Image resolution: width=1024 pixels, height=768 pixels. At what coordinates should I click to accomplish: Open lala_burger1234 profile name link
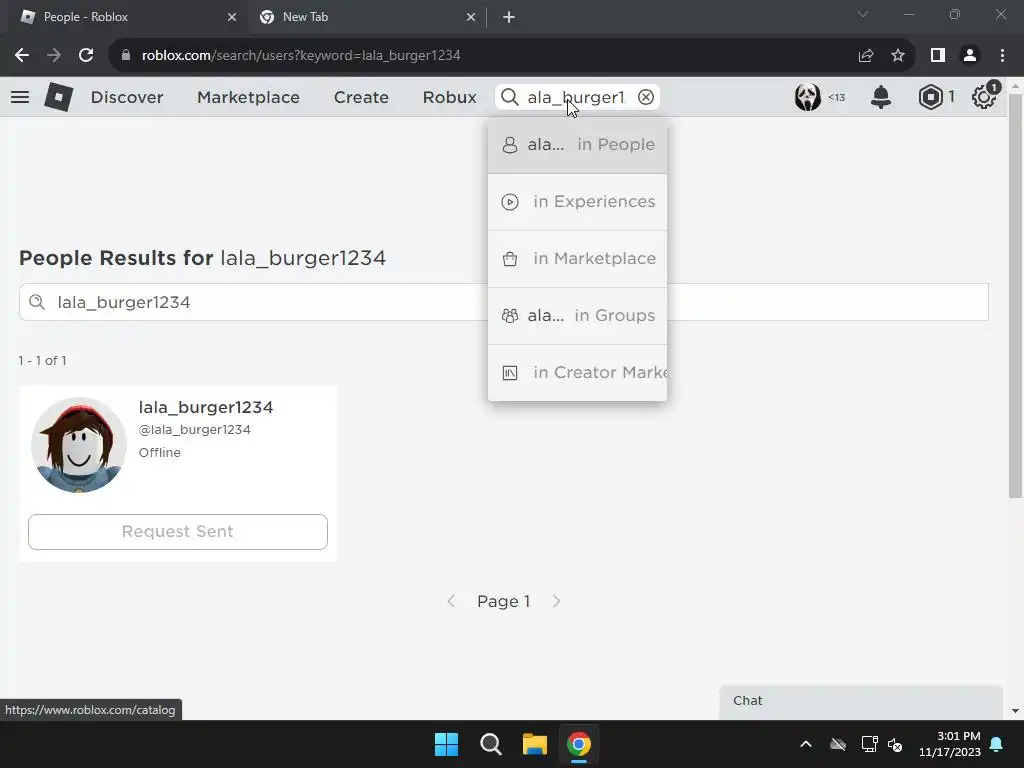(206, 408)
